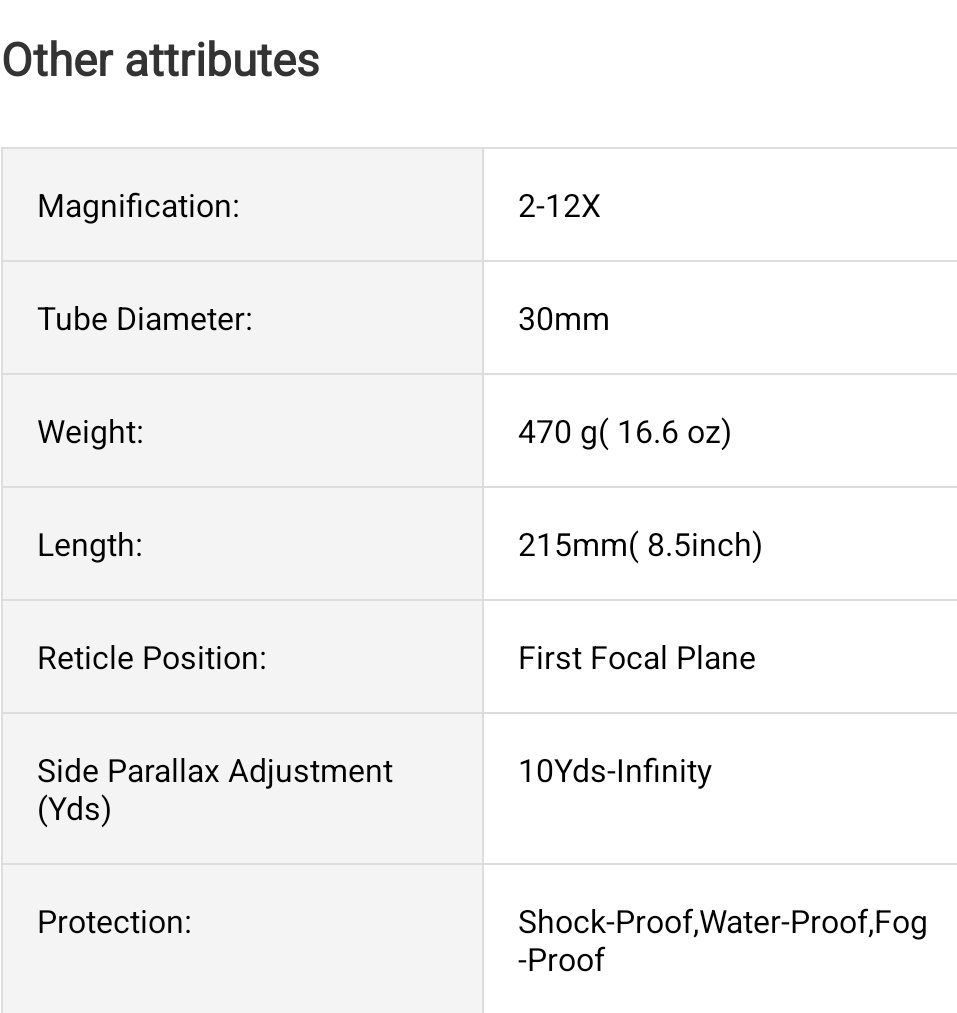
Task: Click the 10Yds-Infinity parallax value
Action: click(615, 771)
